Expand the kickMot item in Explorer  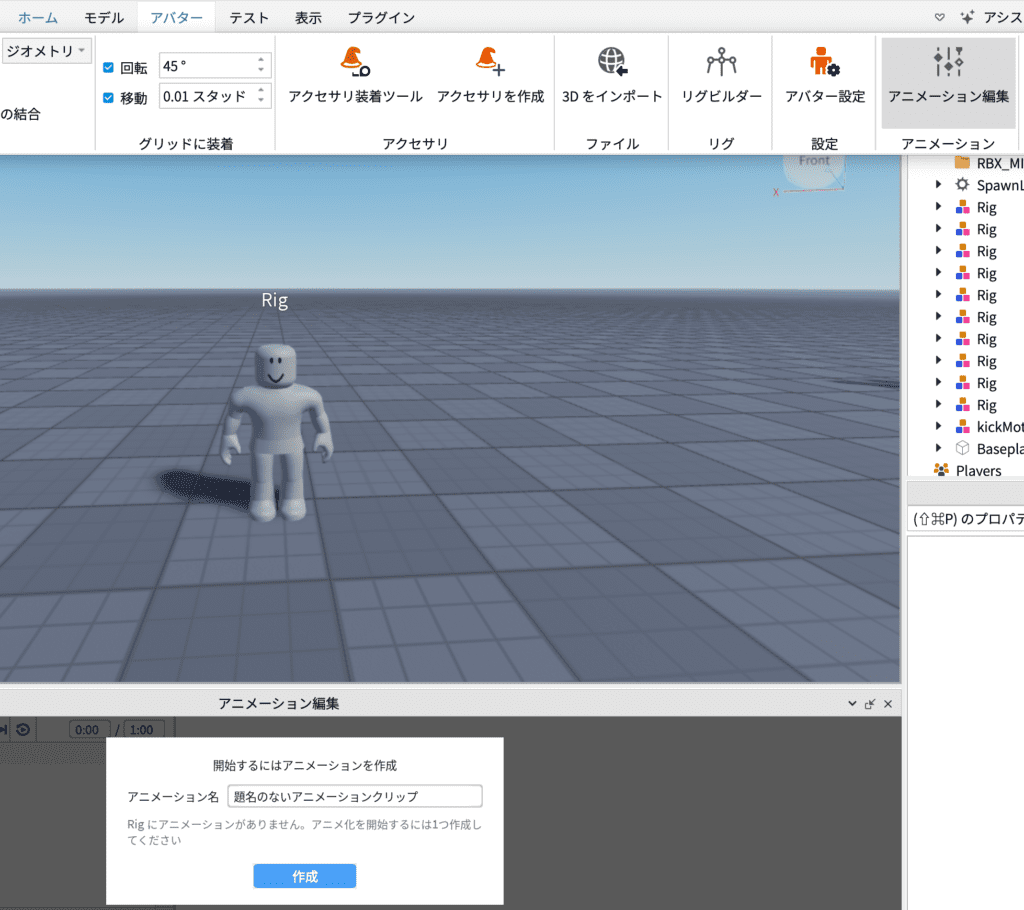click(938, 427)
